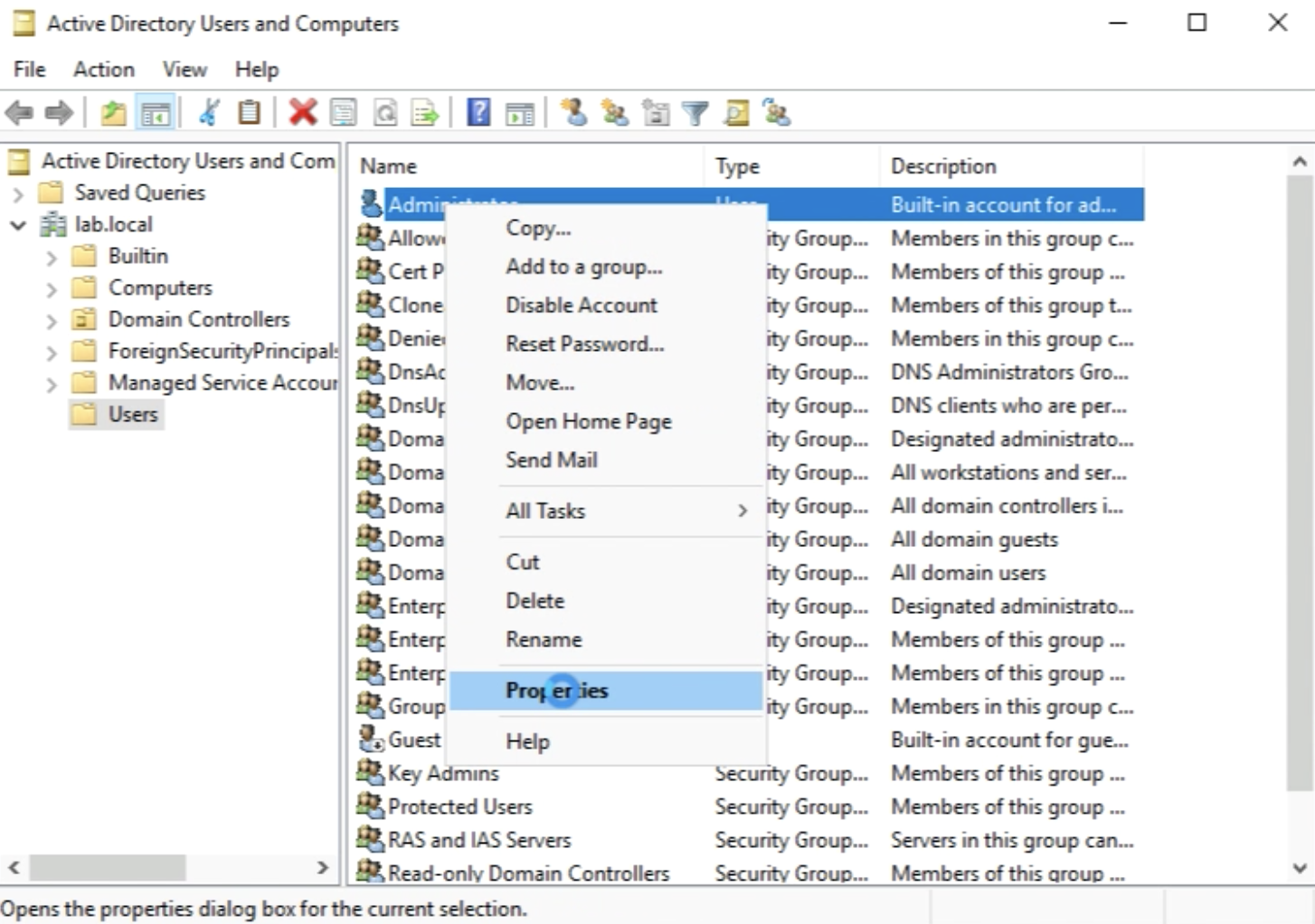Select Reset Password from context menu

(584, 344)
